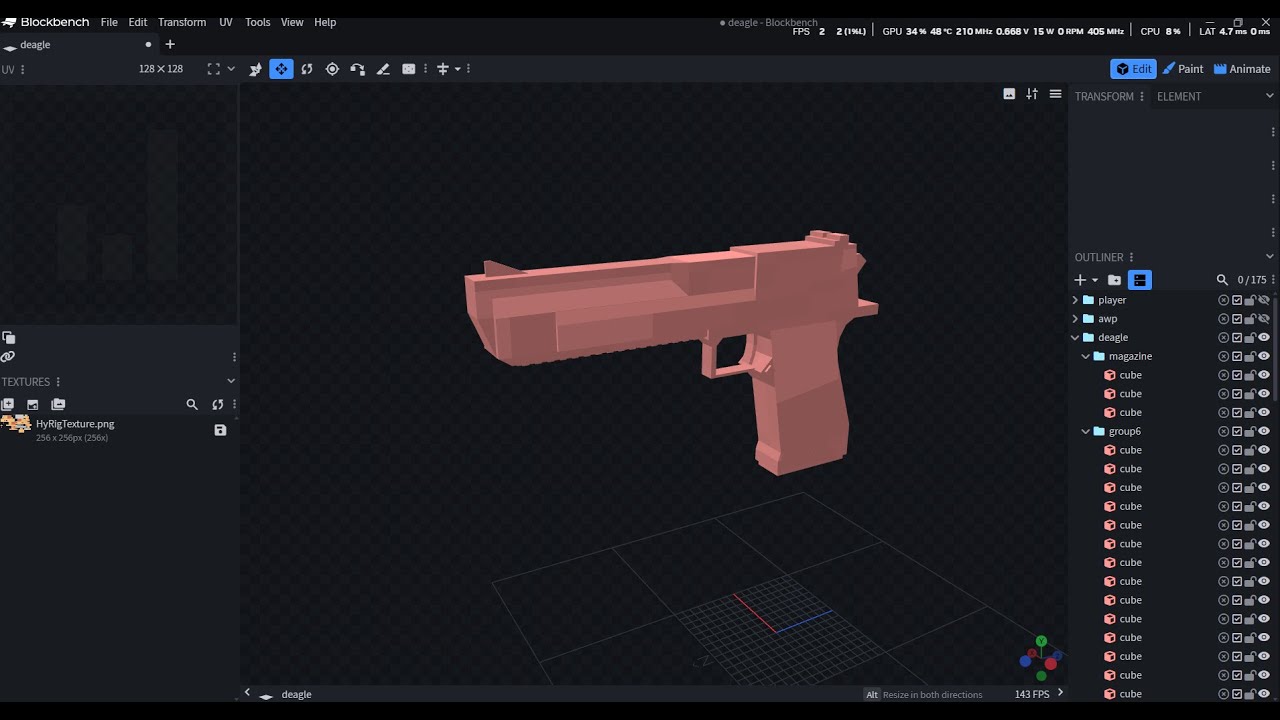
Task: Click the Add Group folder icon
Action: tap(1114, 280)
